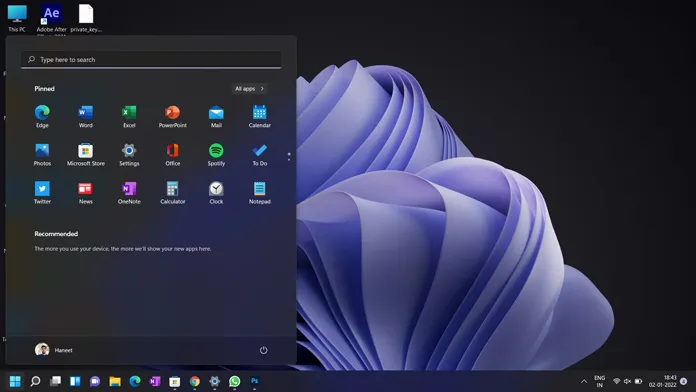Open File Explorer from the taskbar
This screenshot has height=392, width=696.
[x=115, y=381]
